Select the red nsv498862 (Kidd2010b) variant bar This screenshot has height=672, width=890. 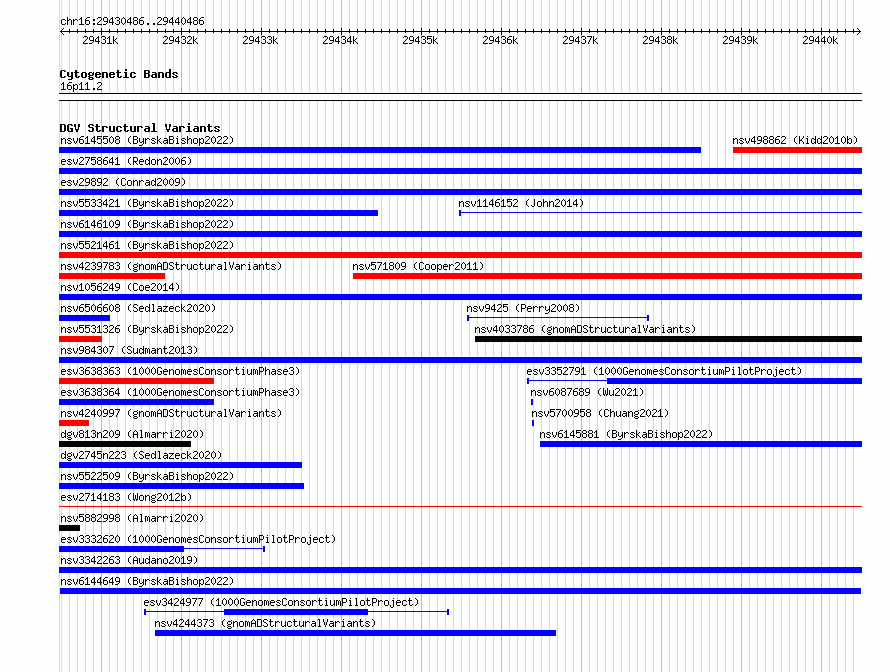tap(797, 150)
